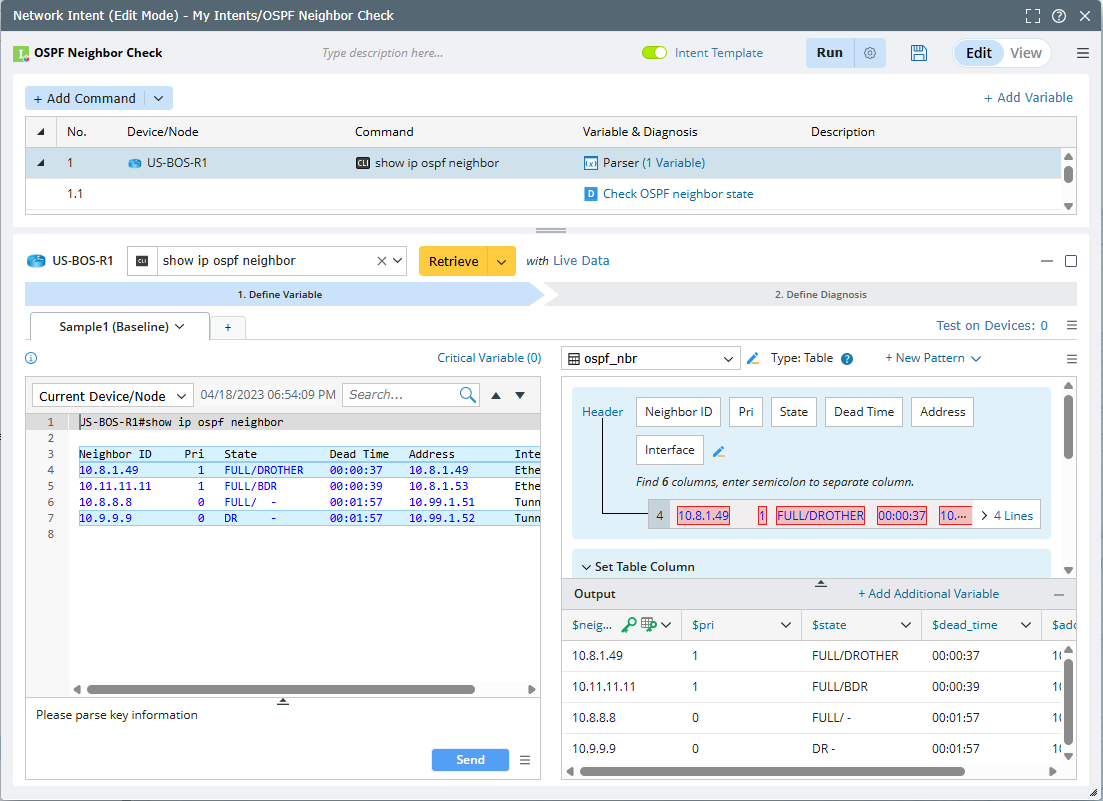Open the help icon in title bar
1103x801 pixels.
1059,15
